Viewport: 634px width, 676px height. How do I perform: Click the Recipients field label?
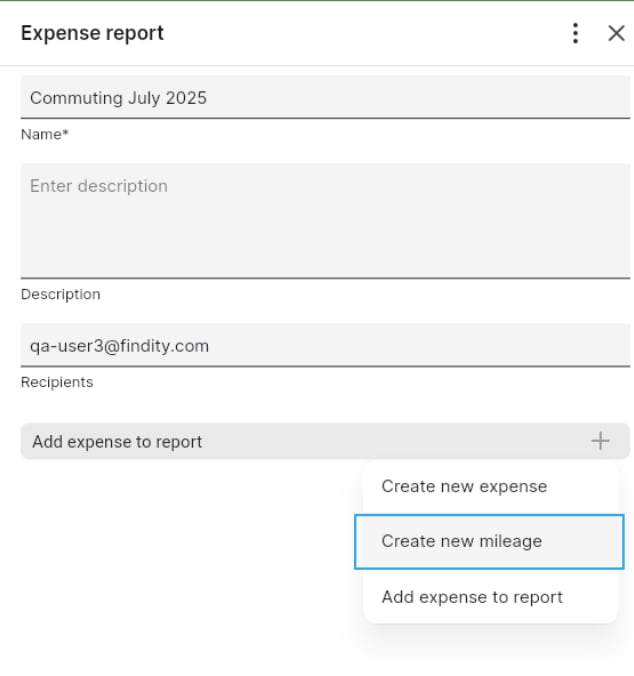click(x=57, y=382)
